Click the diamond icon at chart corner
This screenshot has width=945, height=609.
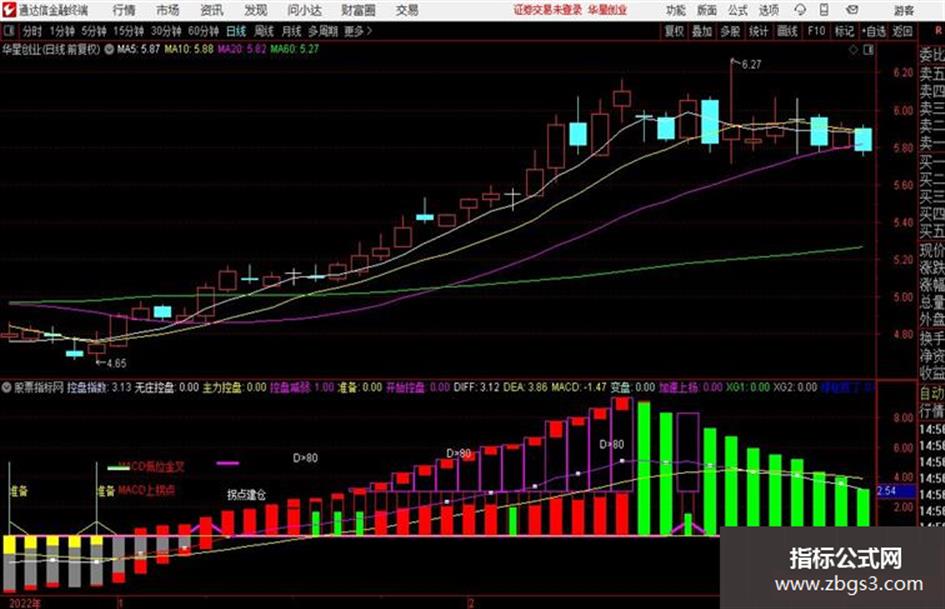point(853,50)
